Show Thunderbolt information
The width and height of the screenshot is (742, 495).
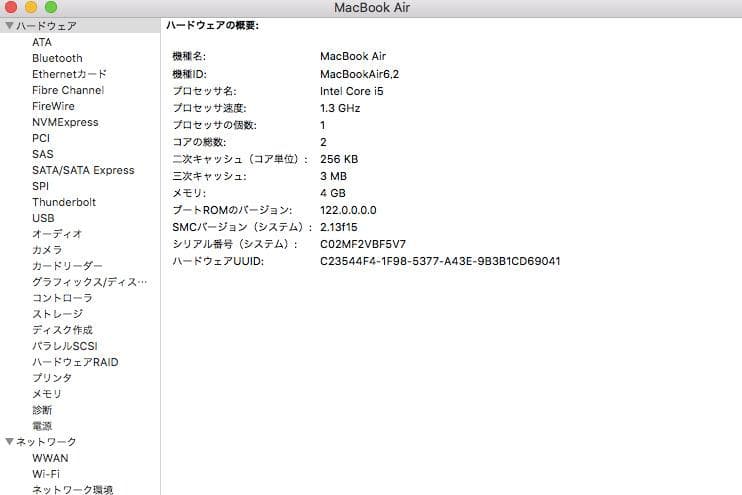(64, 202)
